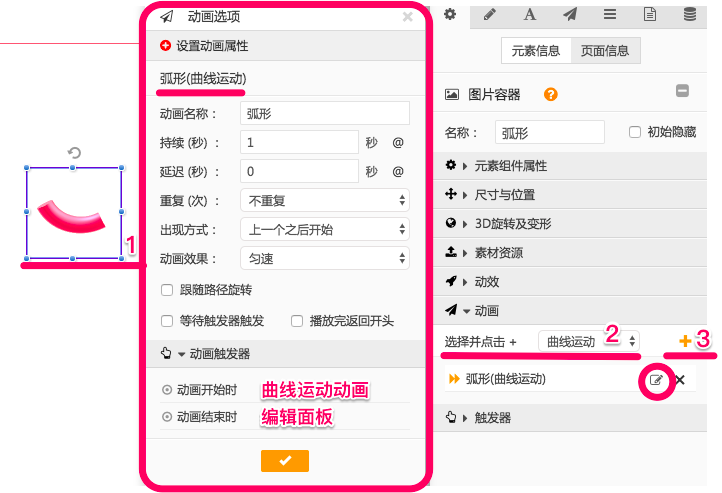Click the database stack icon in toolbar
This screenshot has height=493, width=722.
(690, 14)
